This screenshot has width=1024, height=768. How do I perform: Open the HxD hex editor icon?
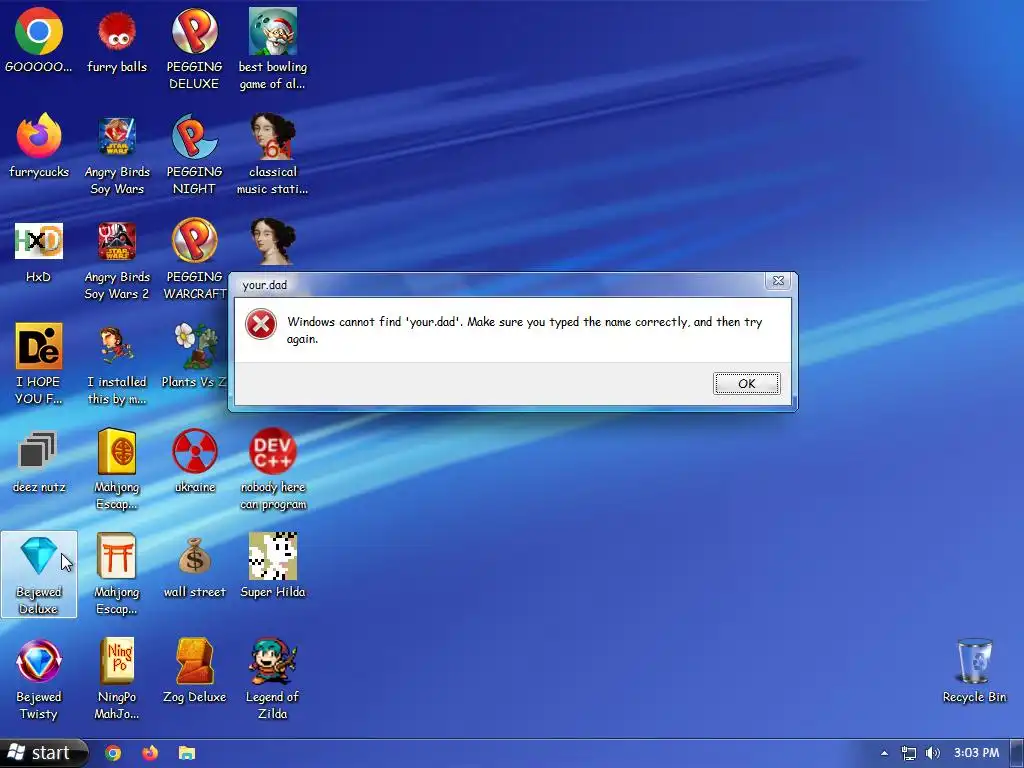coord(39,251)
